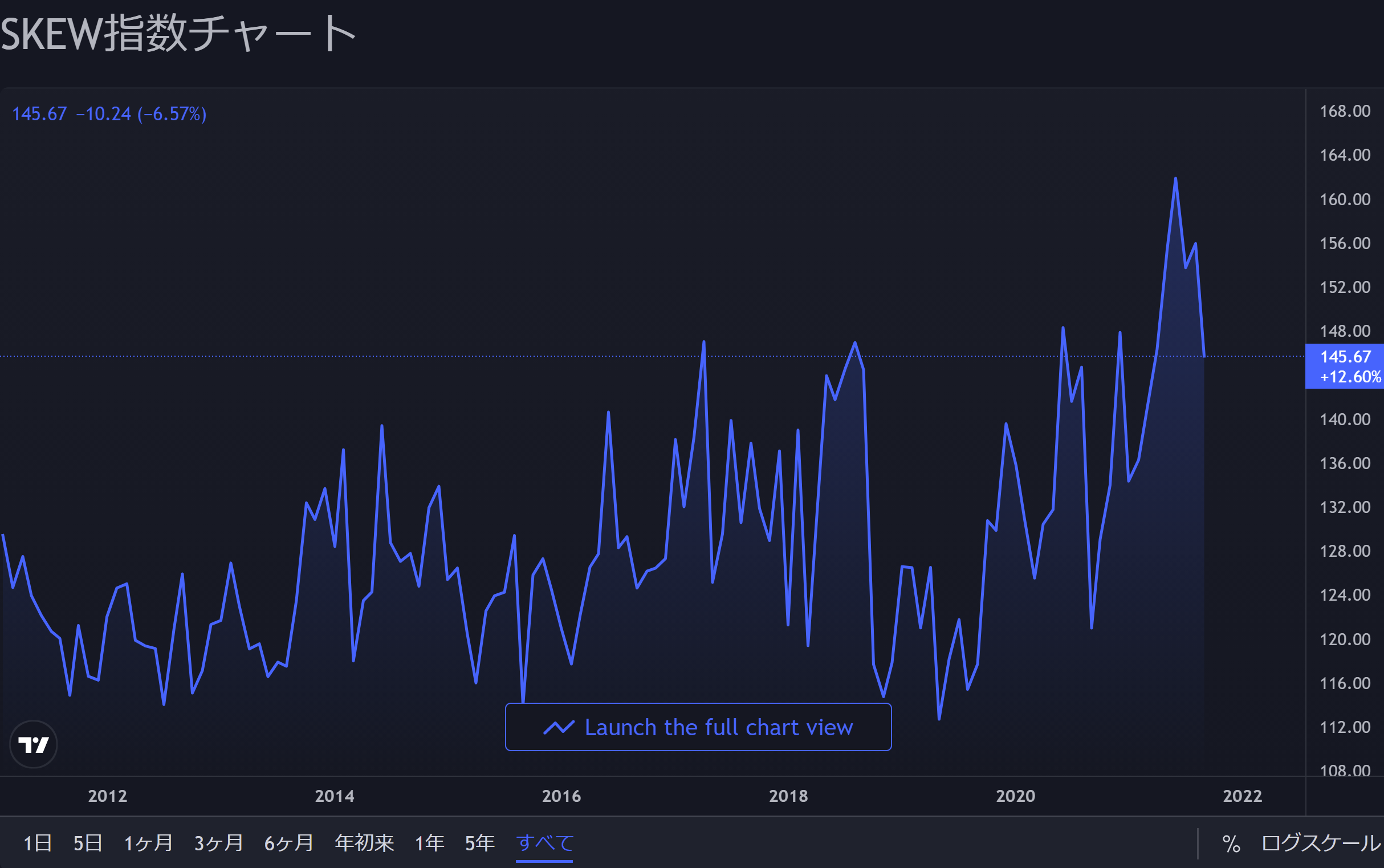Toggle ログスケール log scale
This screenshot has height=868, width=1384.
(x=1320, y=843)
